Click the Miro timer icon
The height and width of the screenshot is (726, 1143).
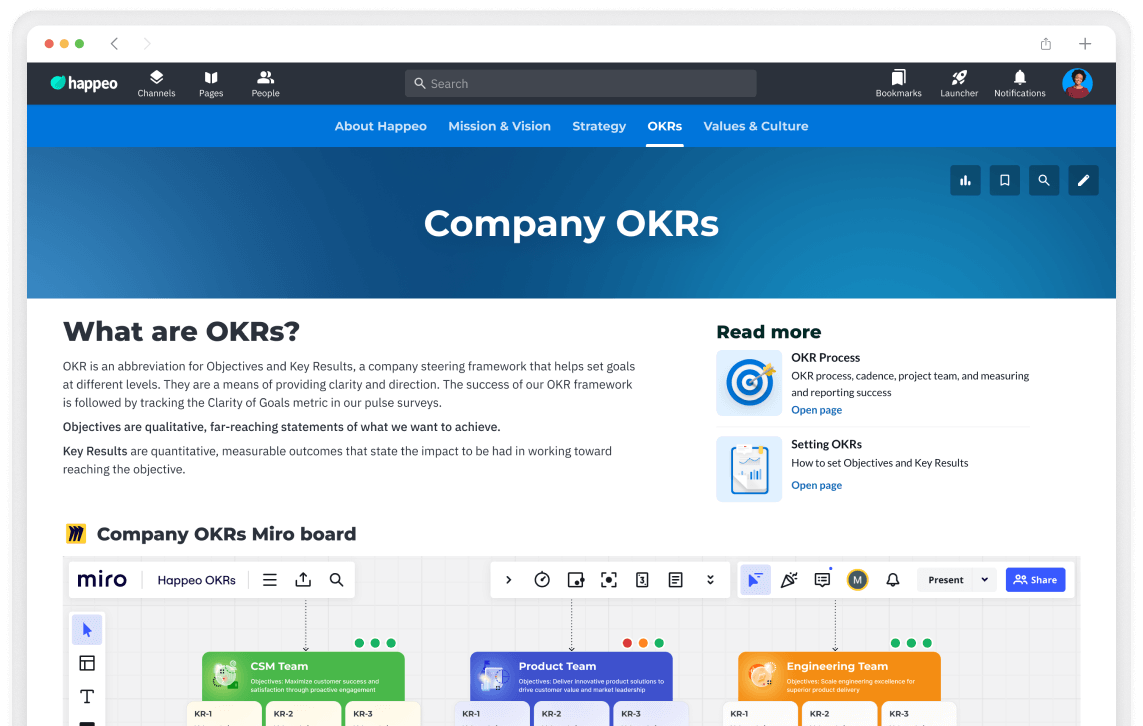click(542, 580)
